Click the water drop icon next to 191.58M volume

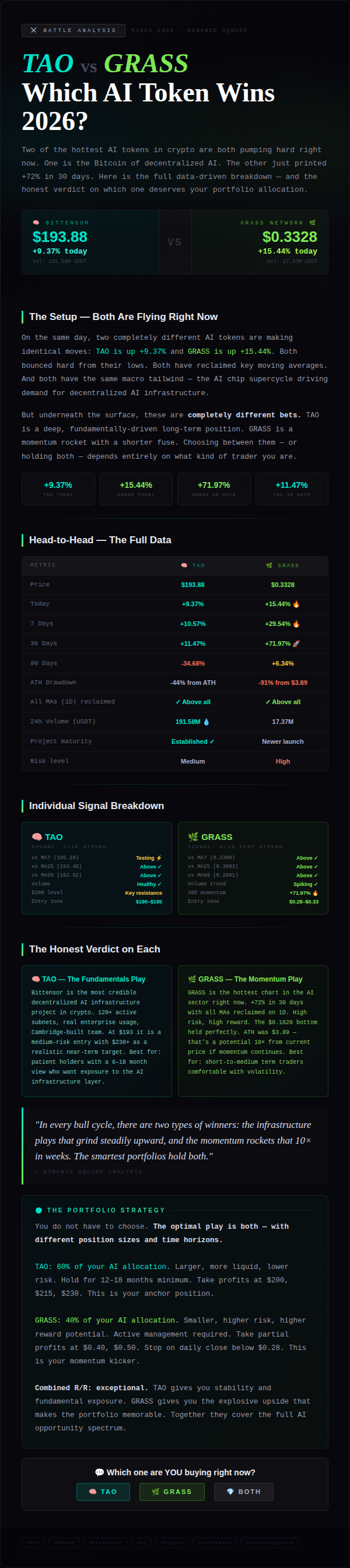(x=206, y=722)
